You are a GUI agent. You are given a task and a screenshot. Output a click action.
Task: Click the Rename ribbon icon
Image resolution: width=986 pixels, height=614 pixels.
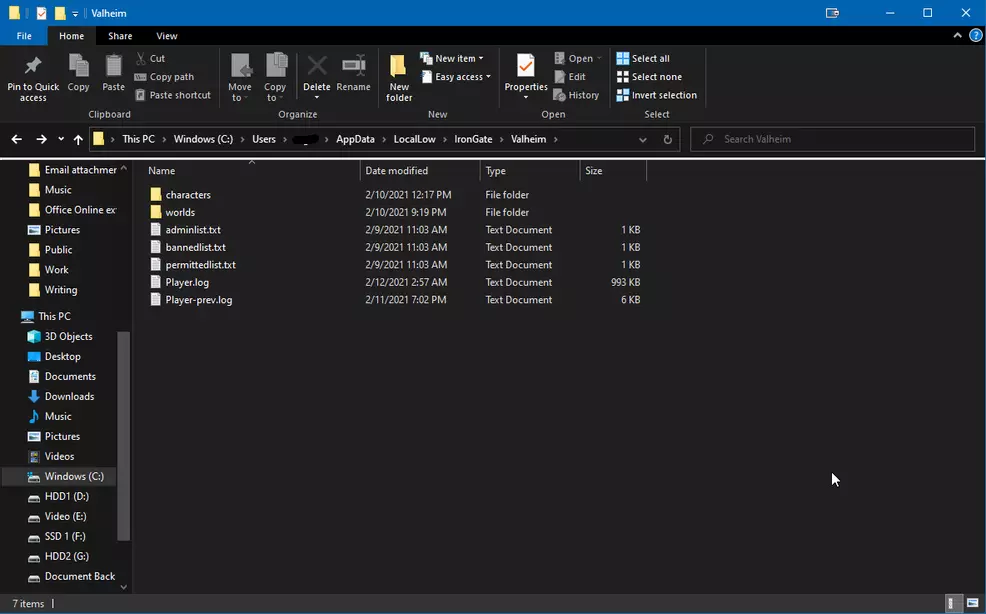coord(353,65)
